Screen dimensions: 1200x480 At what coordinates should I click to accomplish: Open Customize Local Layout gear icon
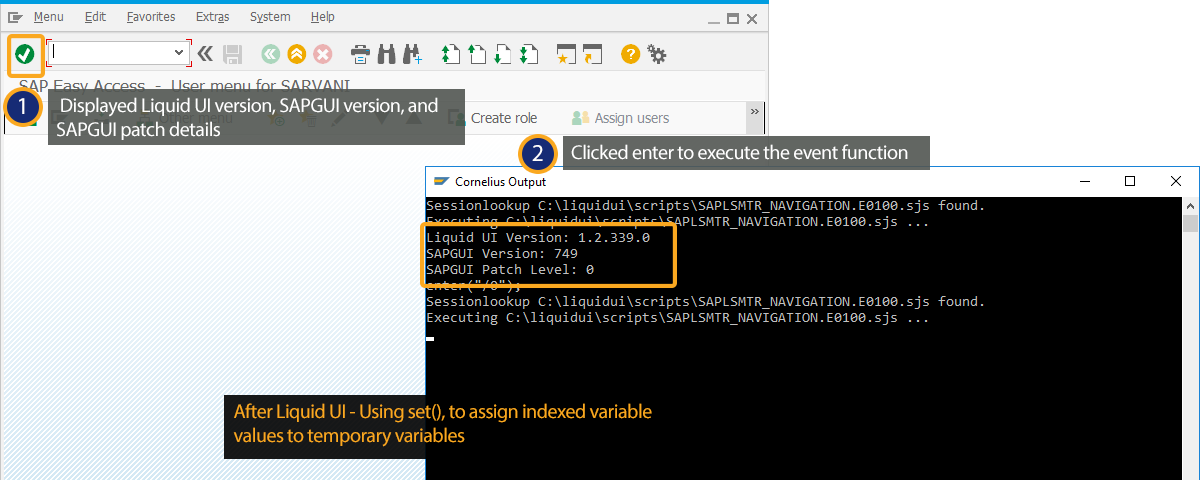pos(657,54)
